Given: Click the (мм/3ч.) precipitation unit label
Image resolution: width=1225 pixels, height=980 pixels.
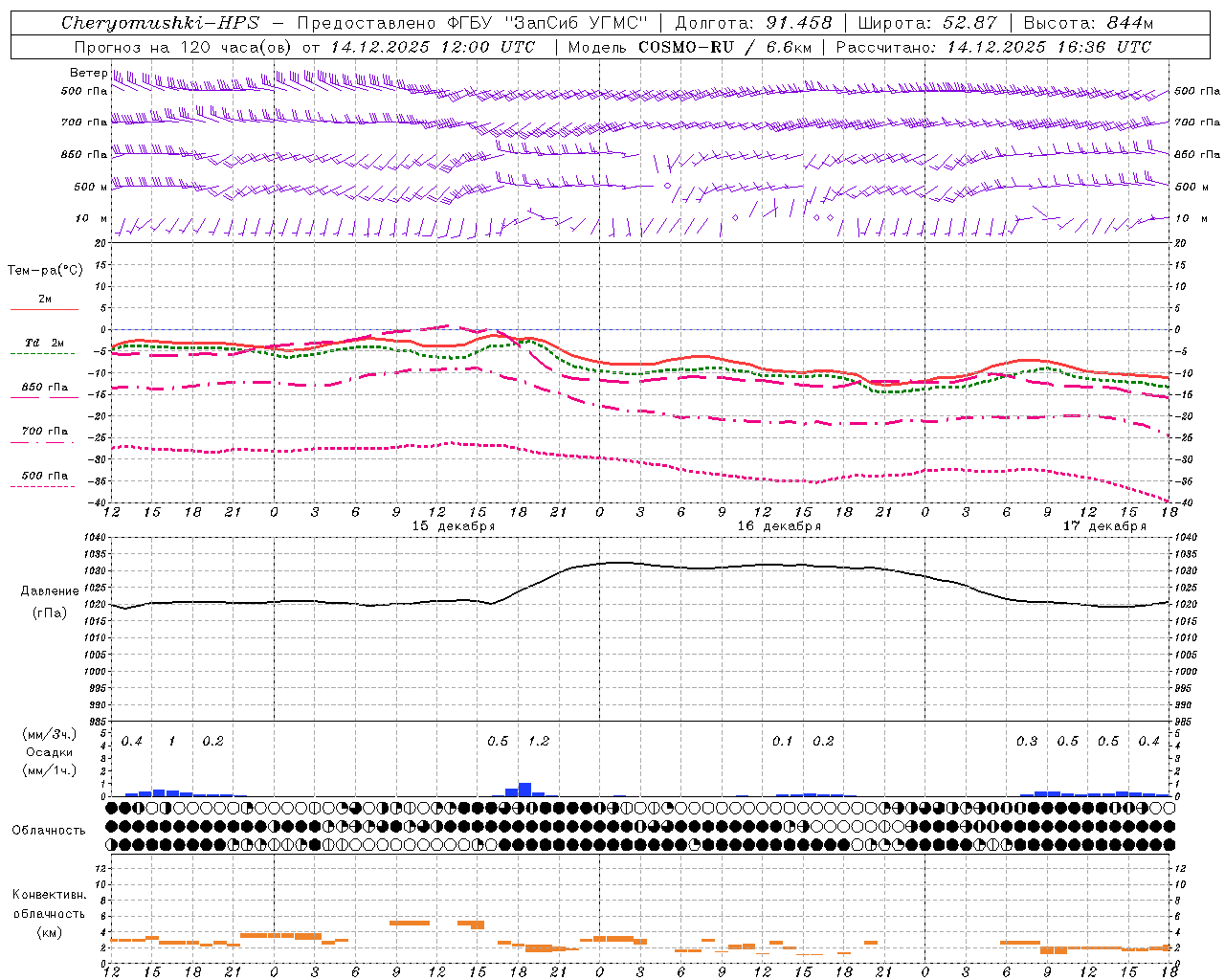Looking at the screenshot, I should [49, 734].
